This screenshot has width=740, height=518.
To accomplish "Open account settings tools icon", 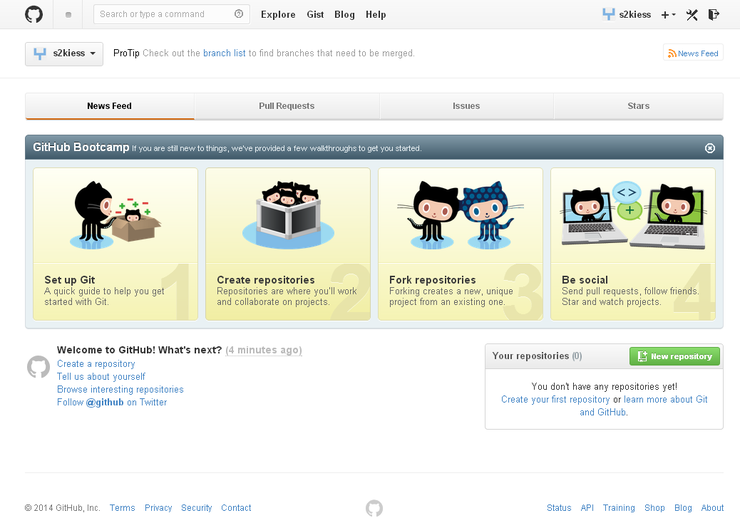I will (x=692, y=15).
